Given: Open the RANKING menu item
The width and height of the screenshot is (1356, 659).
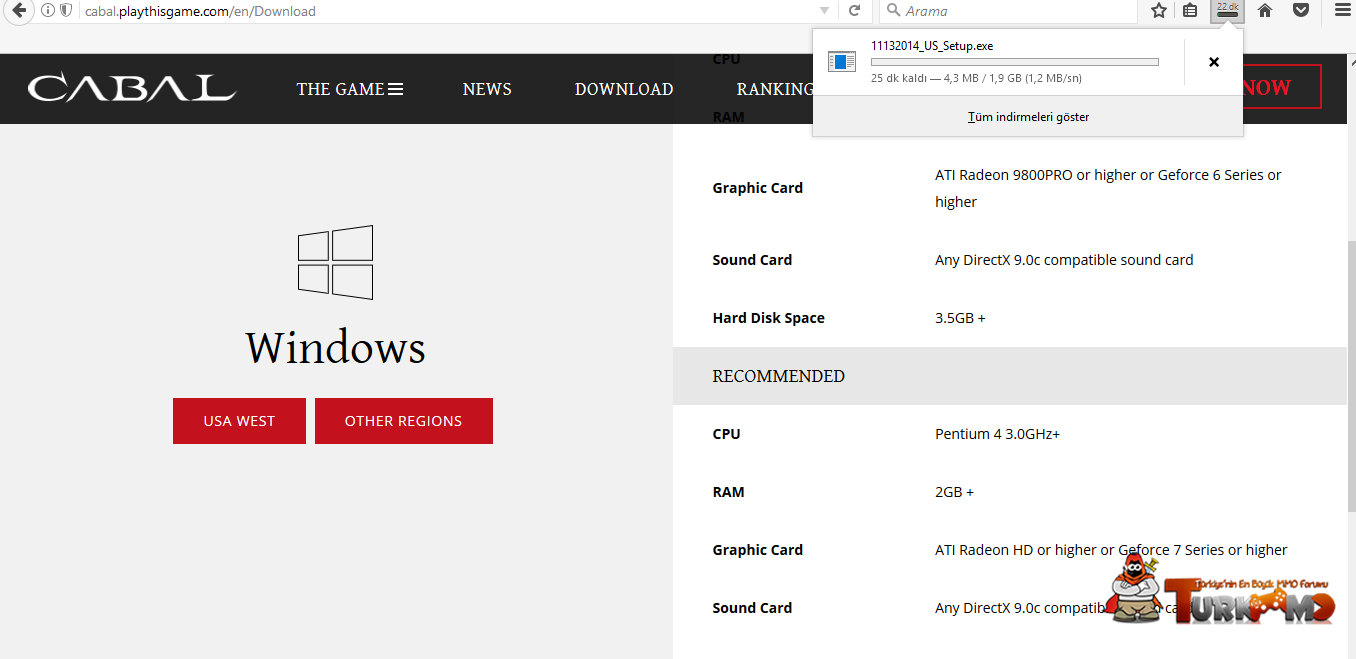Looking at the screenshot, I should [x=775, y=89].
